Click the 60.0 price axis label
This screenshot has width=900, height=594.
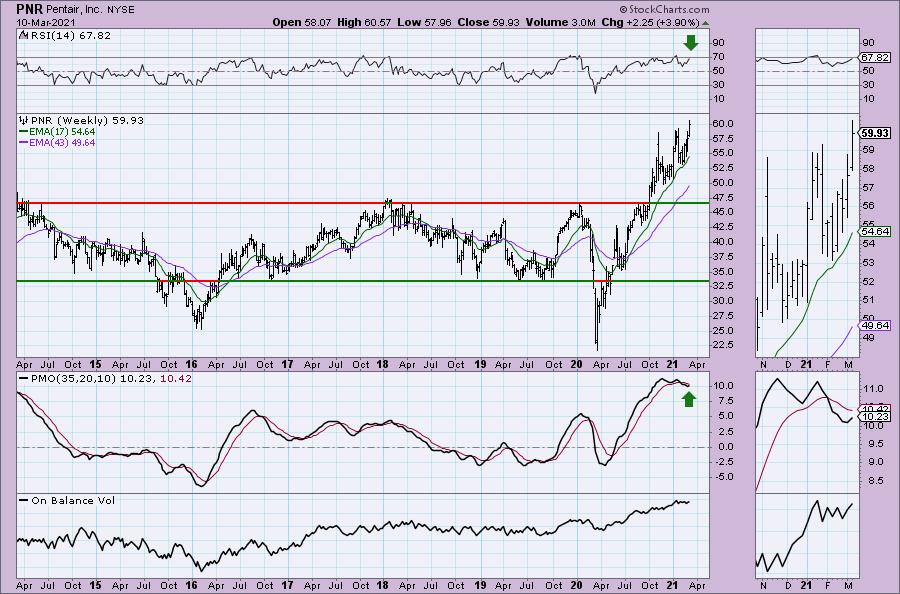[x=723, y=124]
